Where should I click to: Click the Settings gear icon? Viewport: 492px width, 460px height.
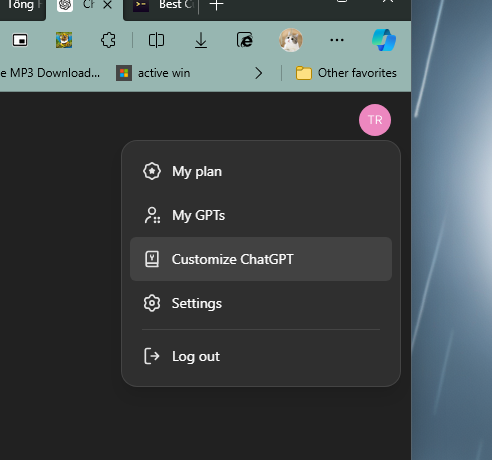(x=152, y=303)
